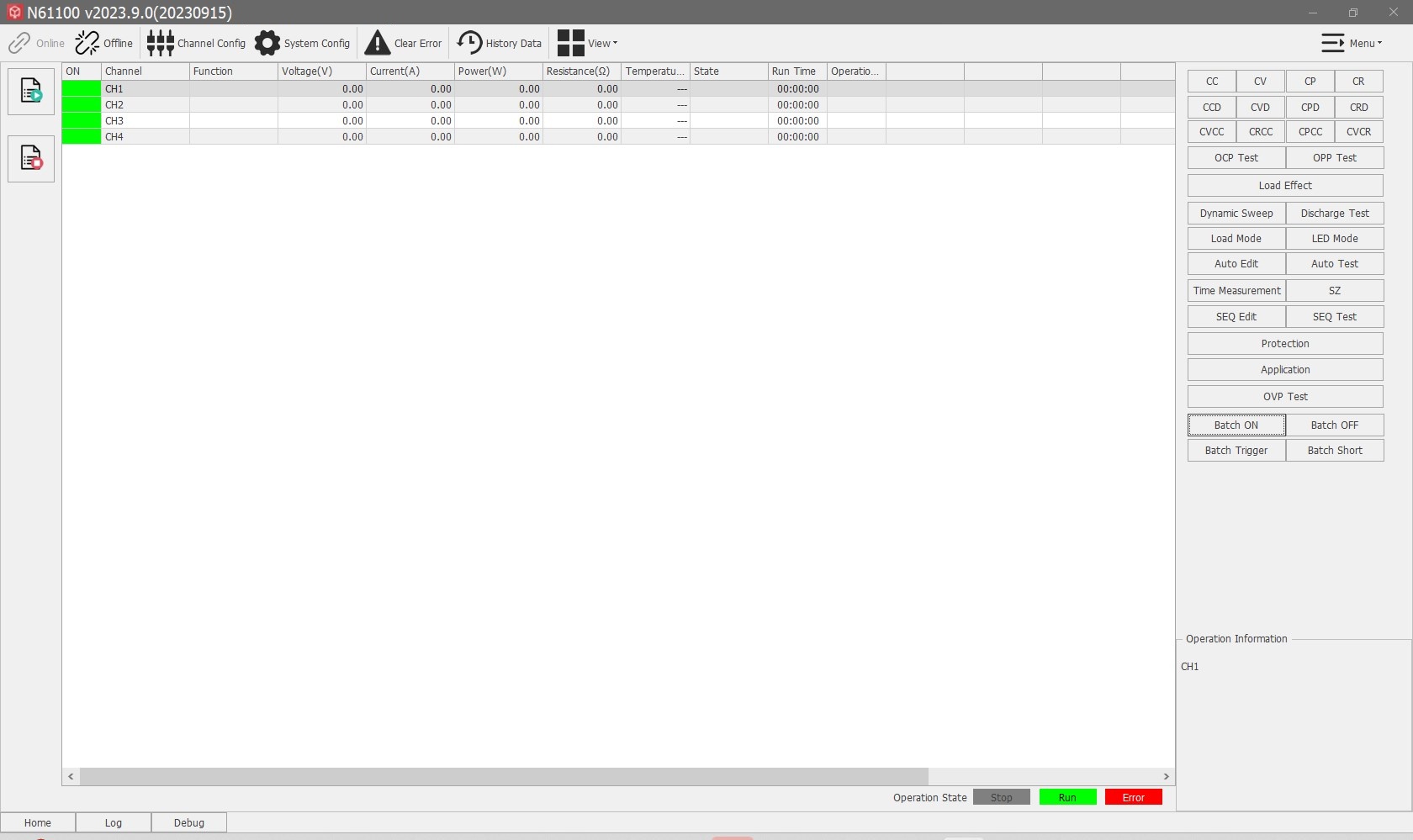Select CCD mode button

1212,107
